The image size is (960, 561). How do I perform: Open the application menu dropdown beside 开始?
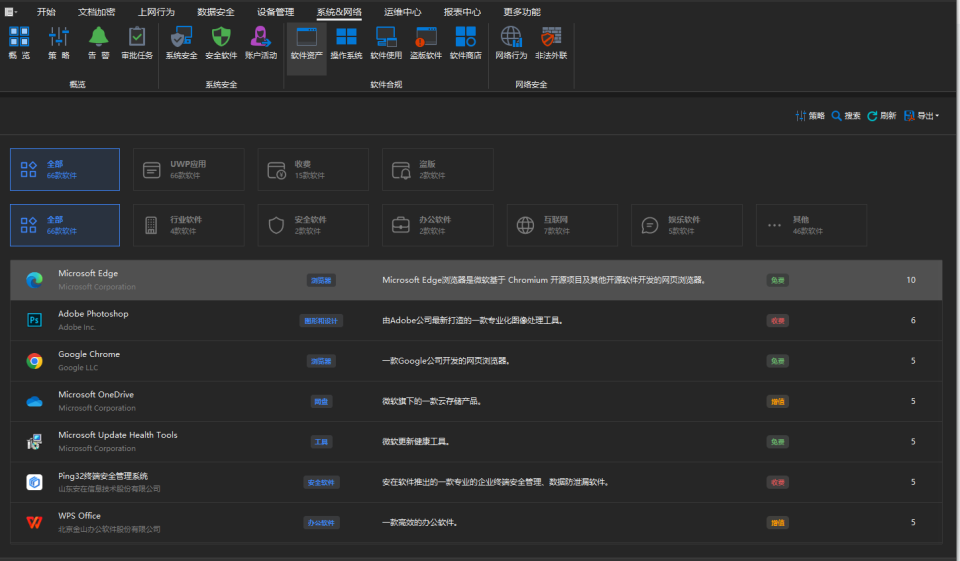click(11, 12)
